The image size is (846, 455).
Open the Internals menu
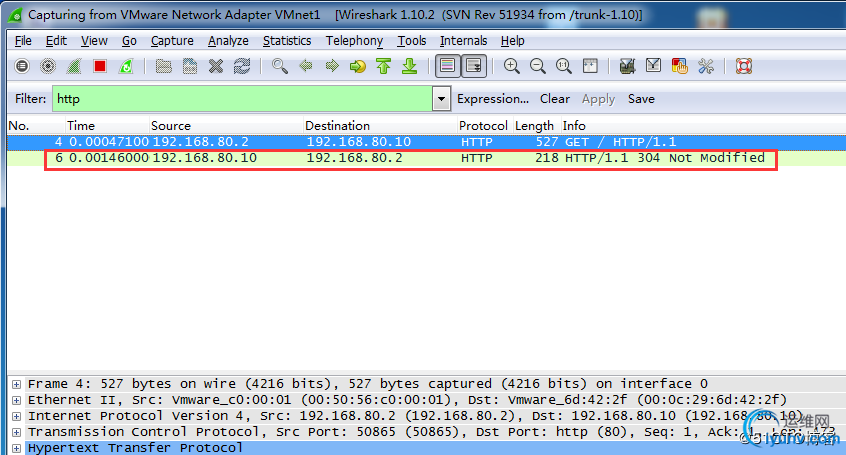pyautogui.click(x=463, y=41)
